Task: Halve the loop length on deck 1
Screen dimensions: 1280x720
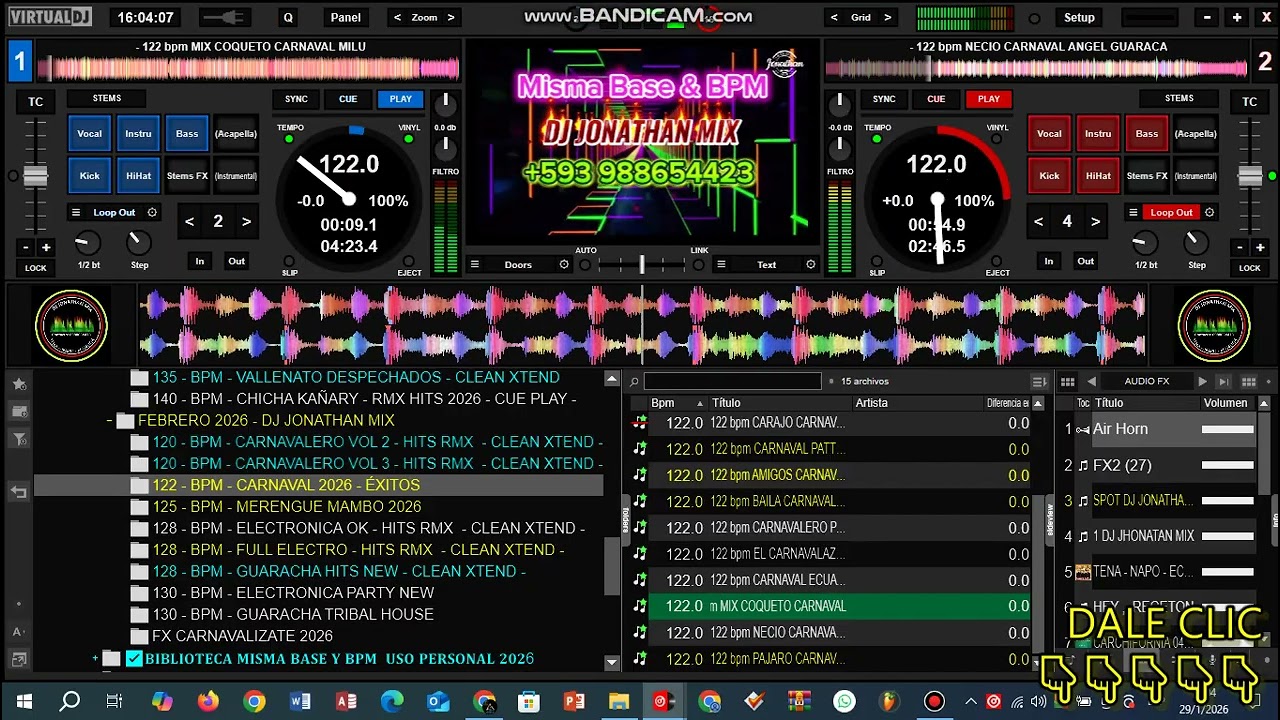Action: (189, 222)
